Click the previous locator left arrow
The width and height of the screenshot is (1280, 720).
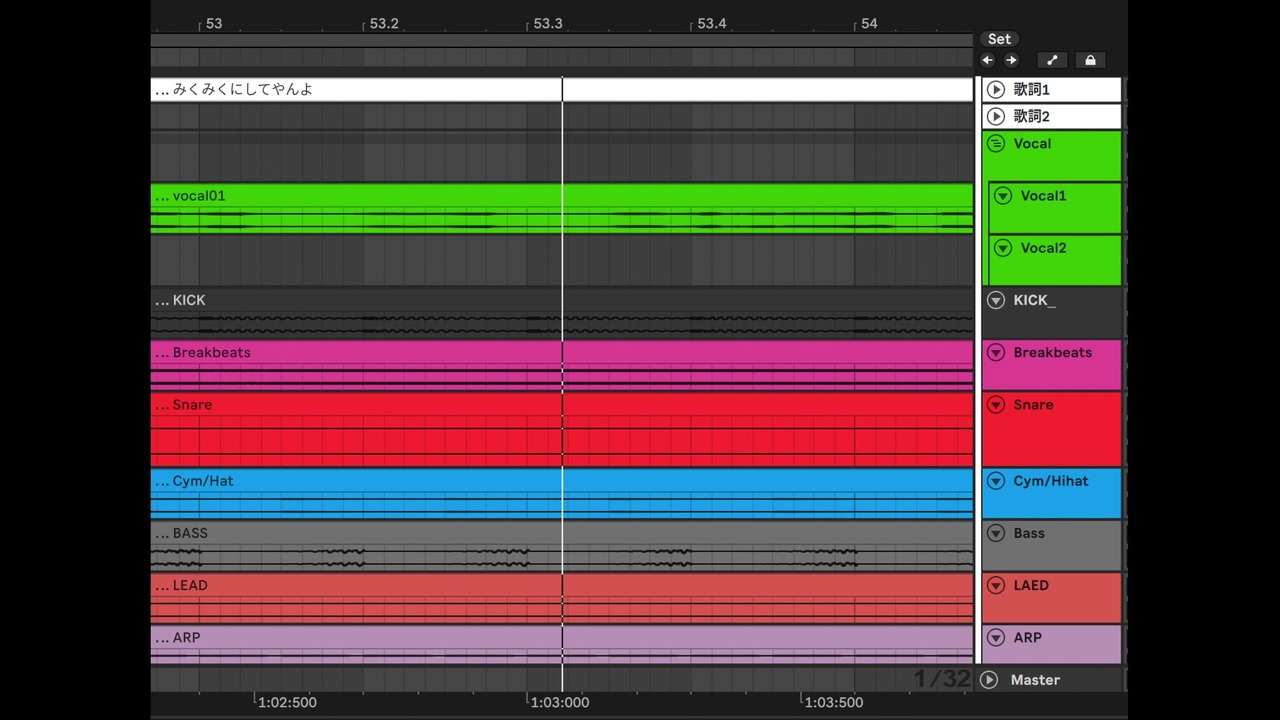pyautogui.click(x=988, y=60)
